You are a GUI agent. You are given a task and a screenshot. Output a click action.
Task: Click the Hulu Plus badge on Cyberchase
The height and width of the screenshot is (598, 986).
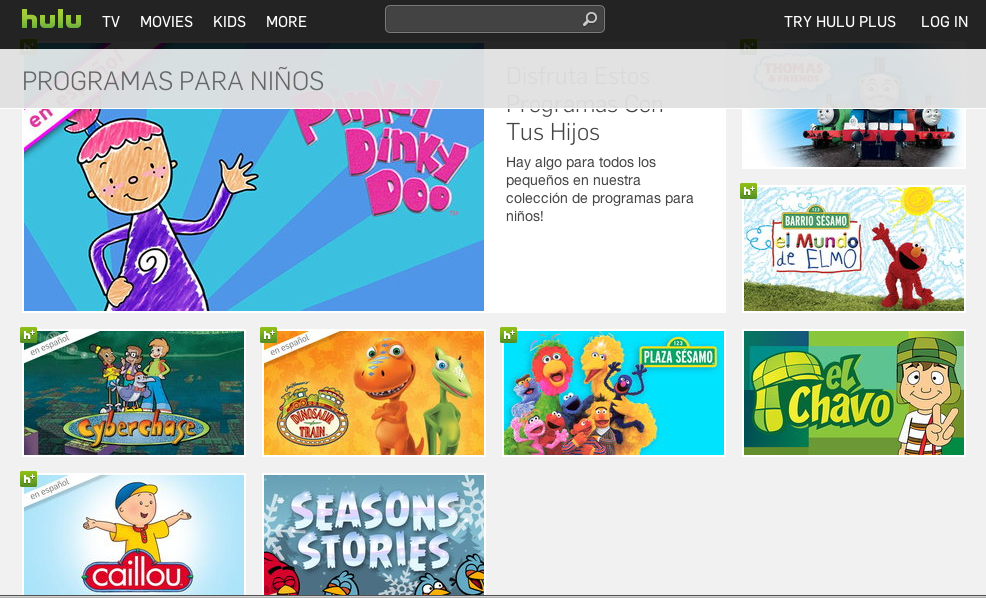28,335
